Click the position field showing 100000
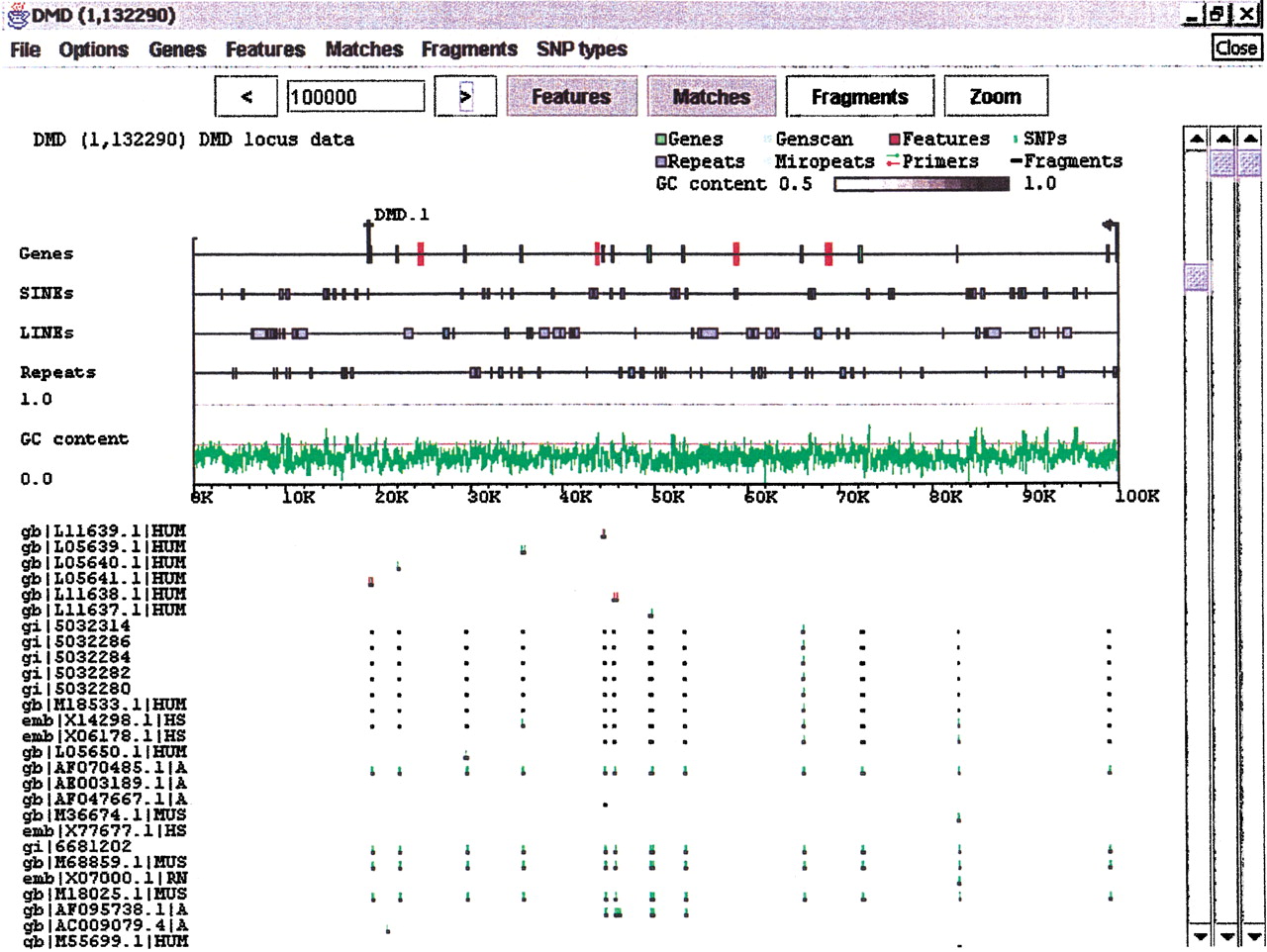Screen dimensions: 1267x952 tap(354, 97)
